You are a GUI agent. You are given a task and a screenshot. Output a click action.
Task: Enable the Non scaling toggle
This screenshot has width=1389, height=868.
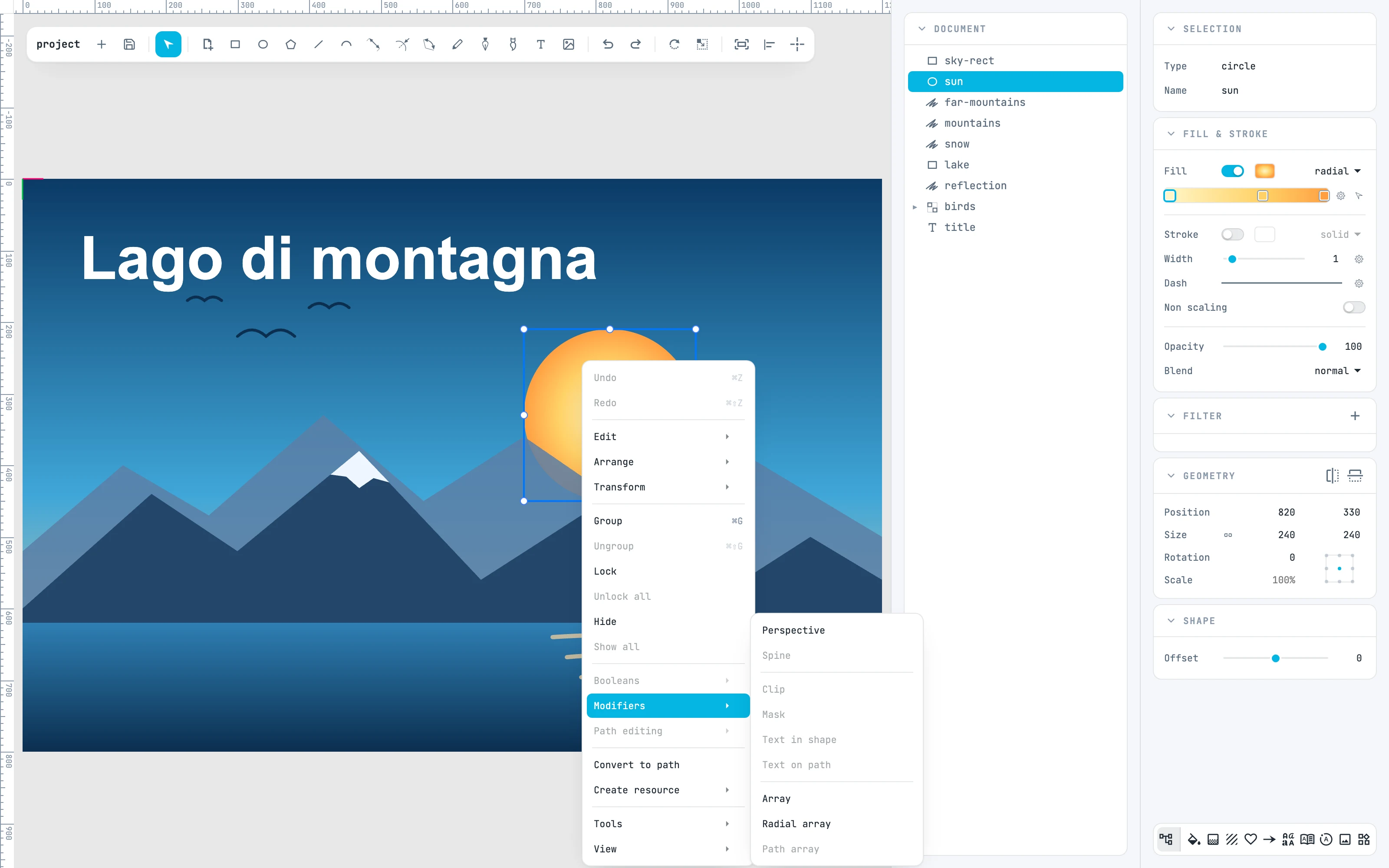point(1353,307)
